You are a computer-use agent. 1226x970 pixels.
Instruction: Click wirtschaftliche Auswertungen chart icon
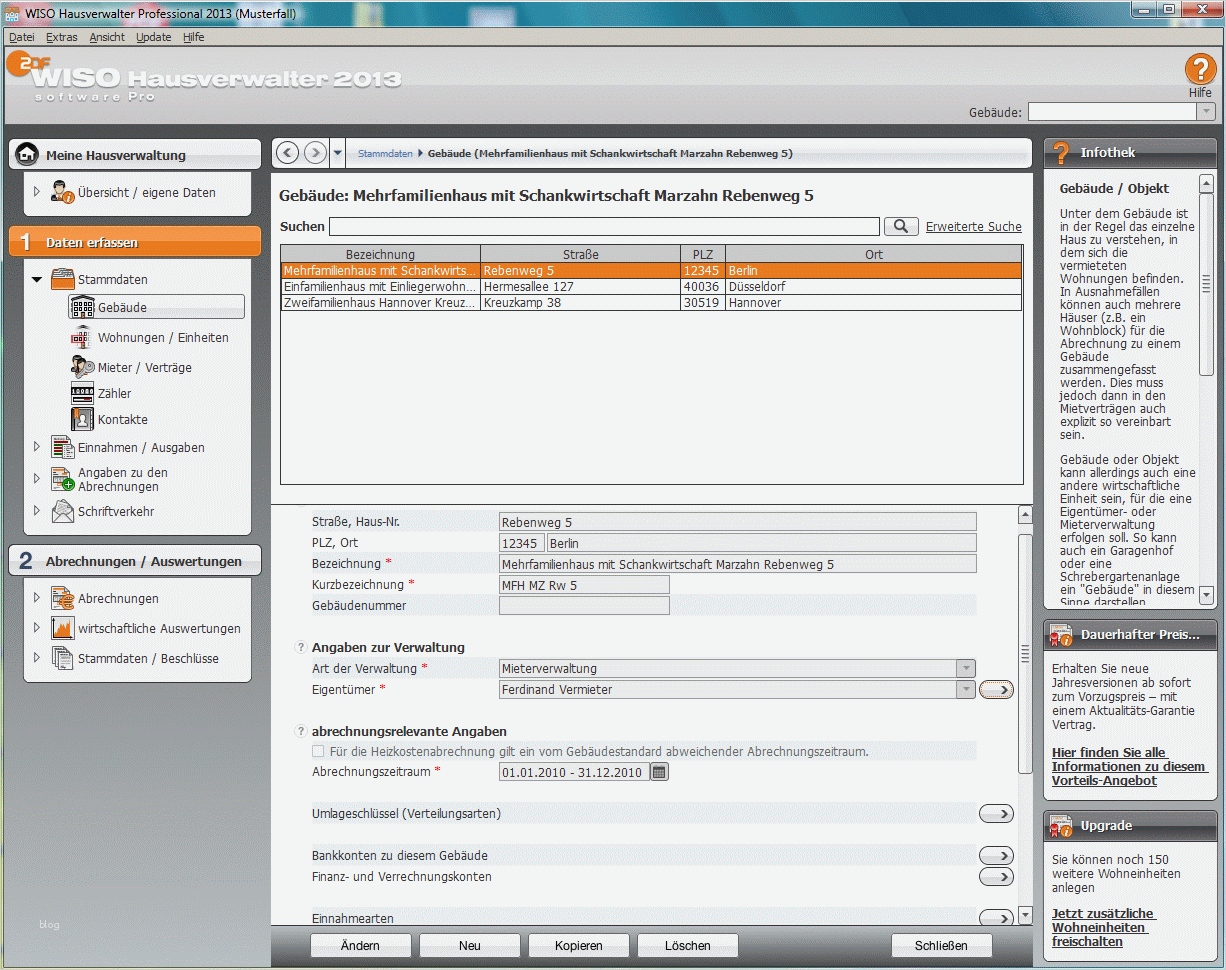click(63, 628)
